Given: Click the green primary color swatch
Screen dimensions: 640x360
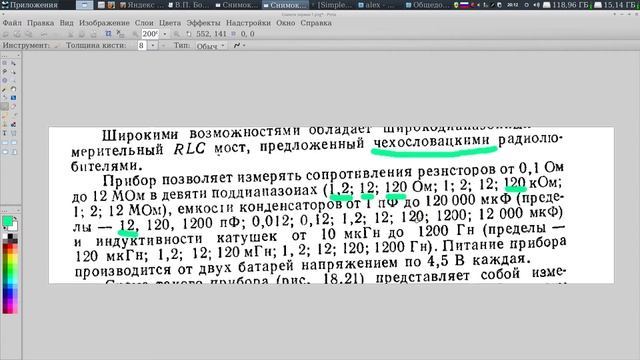Looking at the screenshot, I should point(7,221).
